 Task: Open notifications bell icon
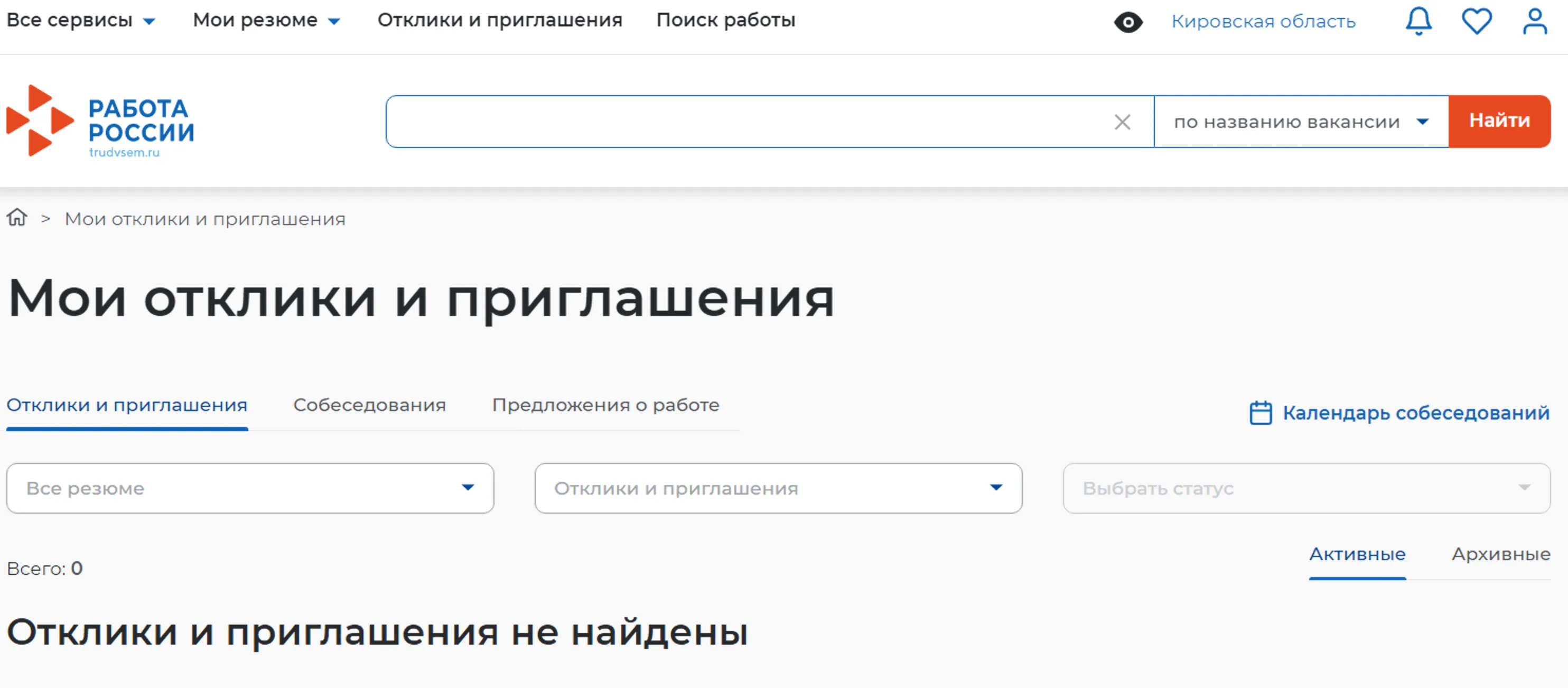tap(1418, 21)
